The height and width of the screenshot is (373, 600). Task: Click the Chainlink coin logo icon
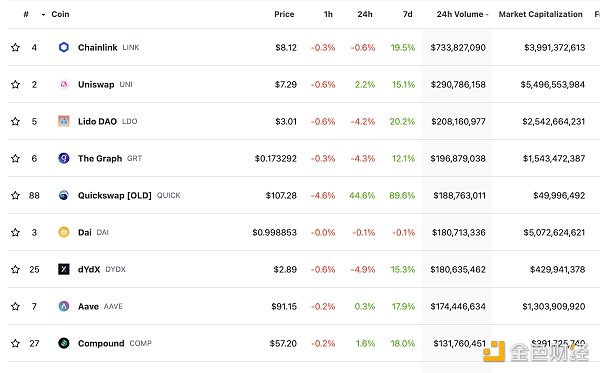[x=64, y=47]
